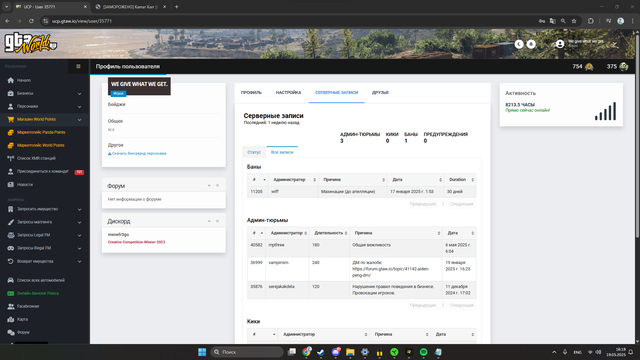
Task: Click the Поиск taskbar search field
Action: pos(247,352)
